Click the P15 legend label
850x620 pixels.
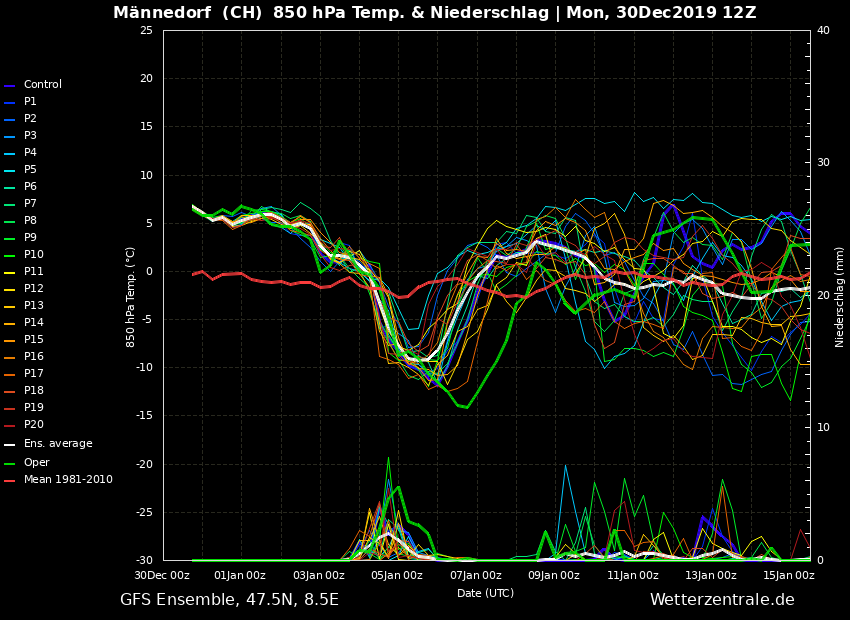33,340
